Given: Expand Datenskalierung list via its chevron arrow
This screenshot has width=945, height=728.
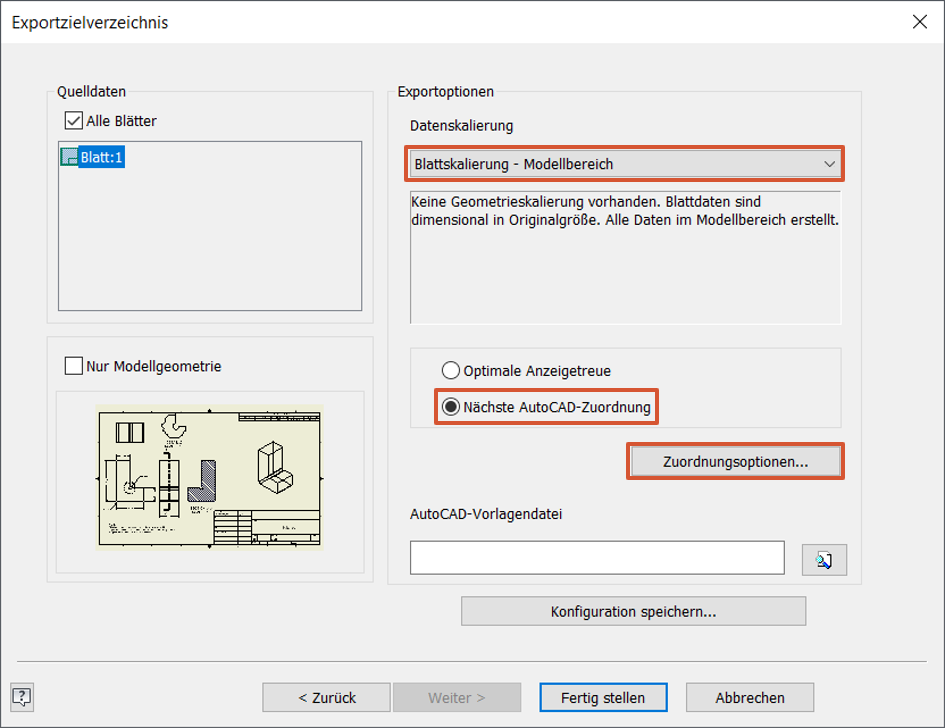Looking at the screenshot, I should tap(829, 164).
